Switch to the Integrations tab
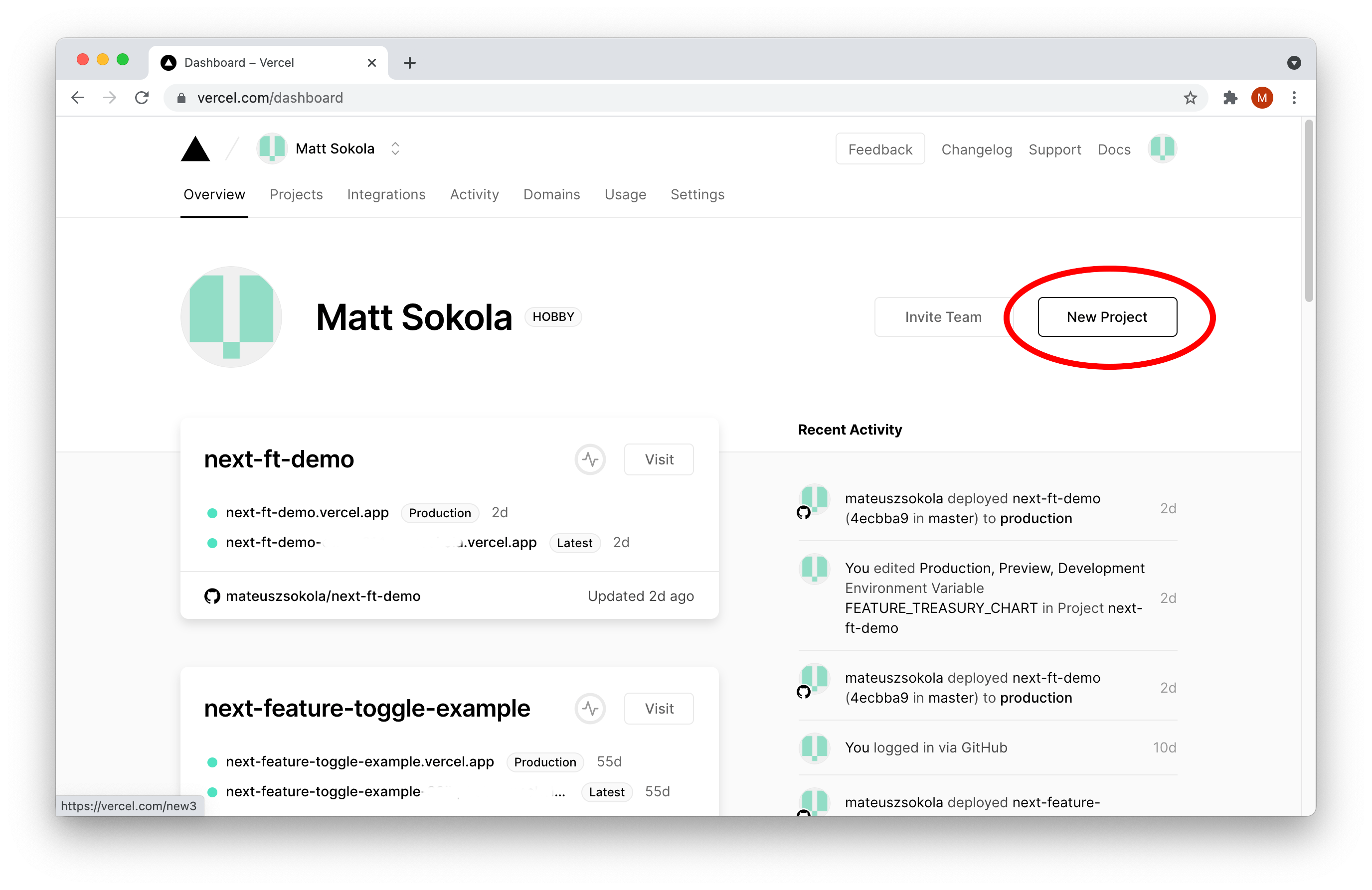The height and width of the screenshot is (890, 1372). click(386, 195)
